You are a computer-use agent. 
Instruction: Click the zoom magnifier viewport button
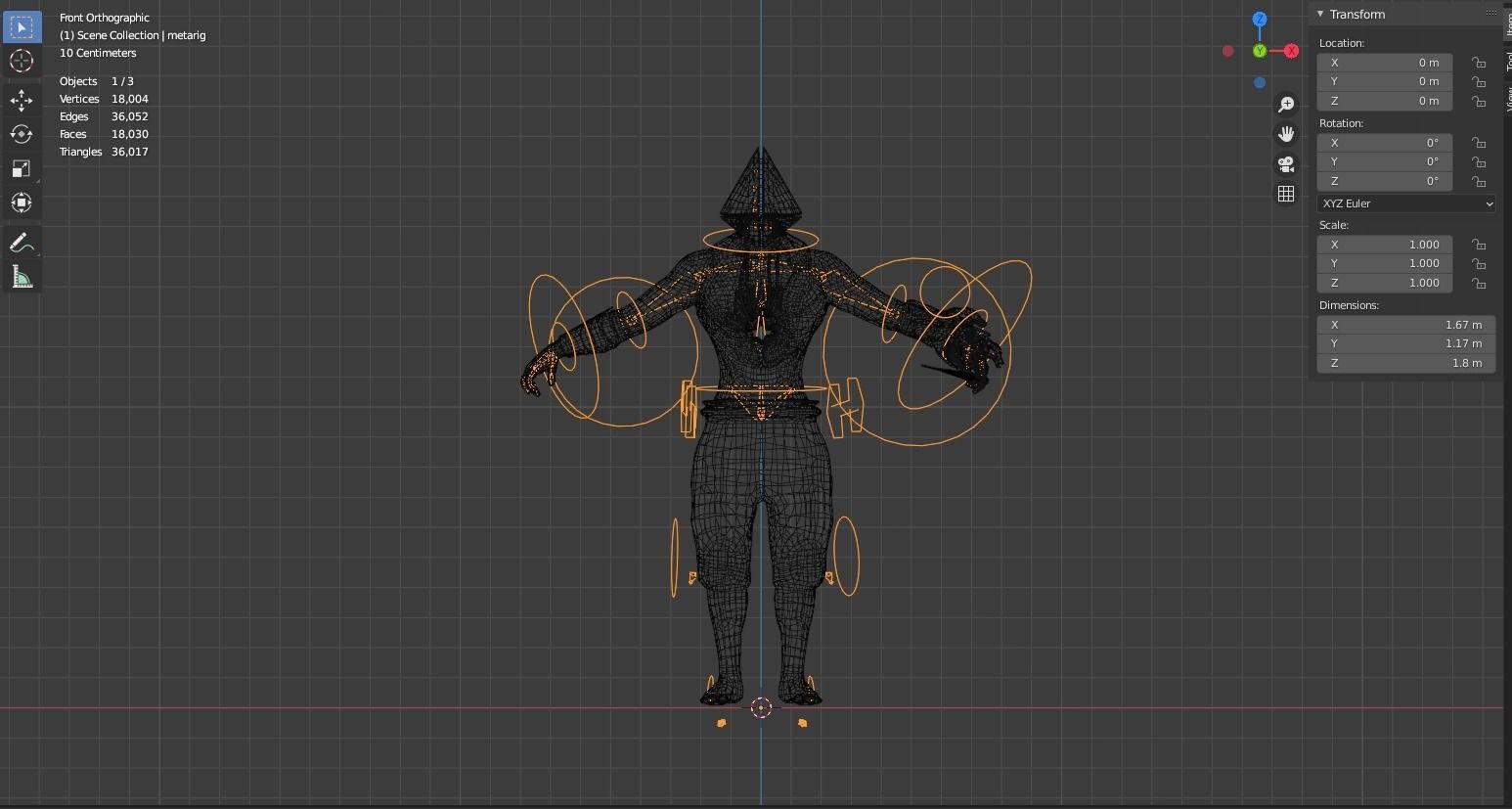[1286, 105]
